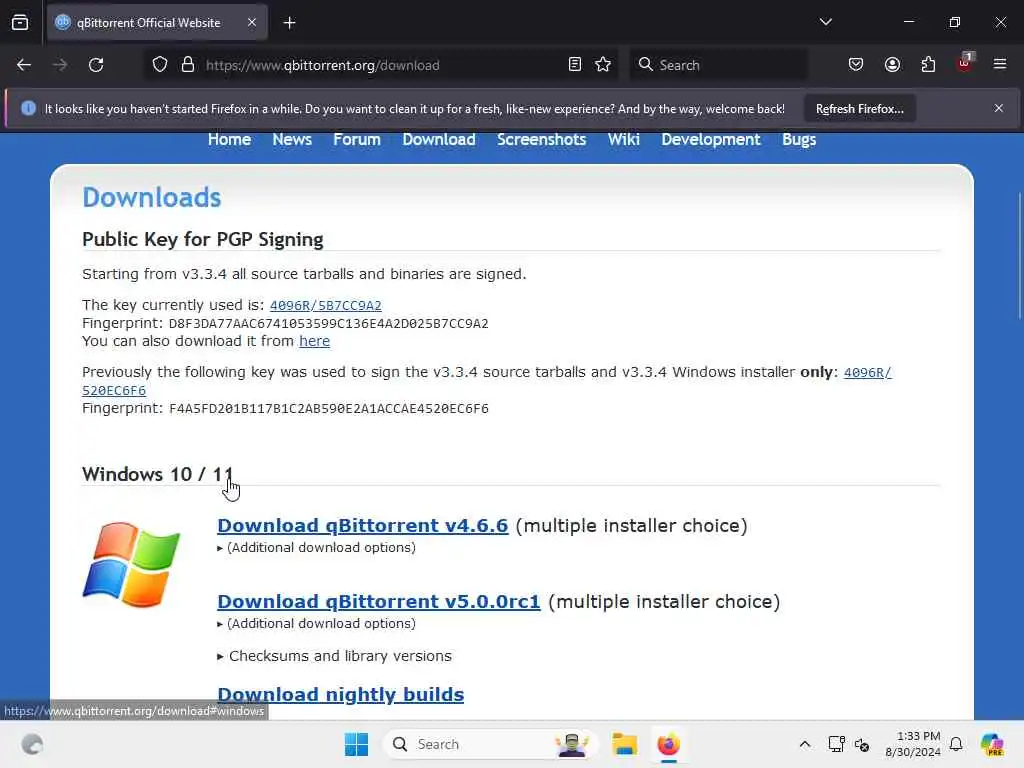
Task: Open the Wiki link
Action: [x=624, y=140]
